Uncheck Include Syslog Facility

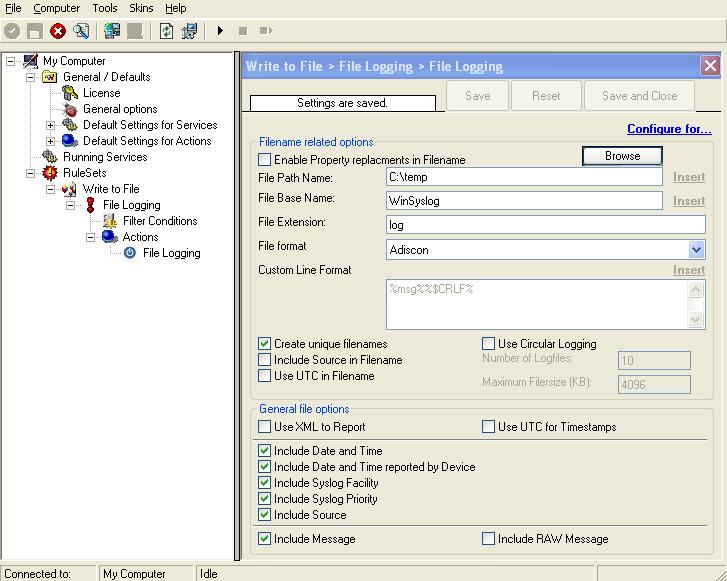click(264, 483)
